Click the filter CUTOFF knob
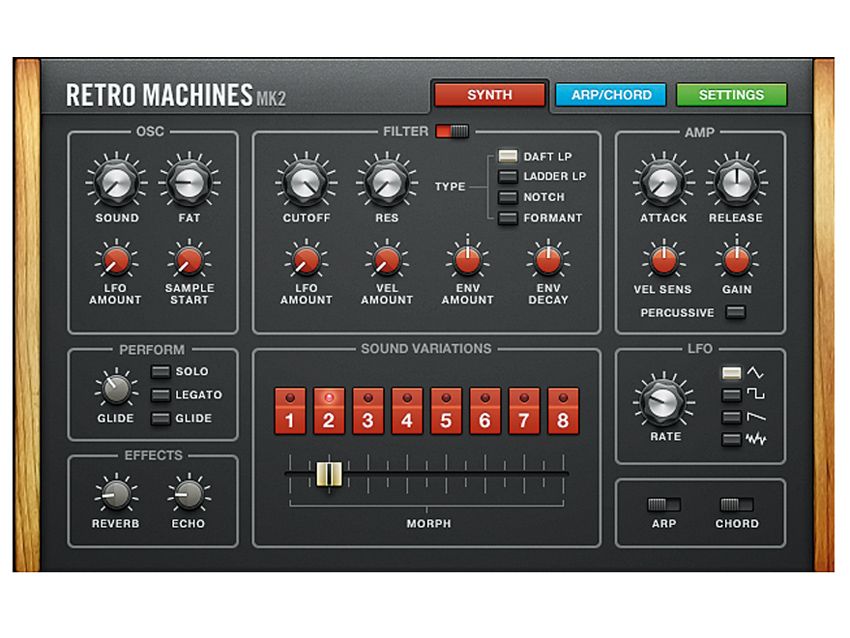 click(x=306, y=183)
